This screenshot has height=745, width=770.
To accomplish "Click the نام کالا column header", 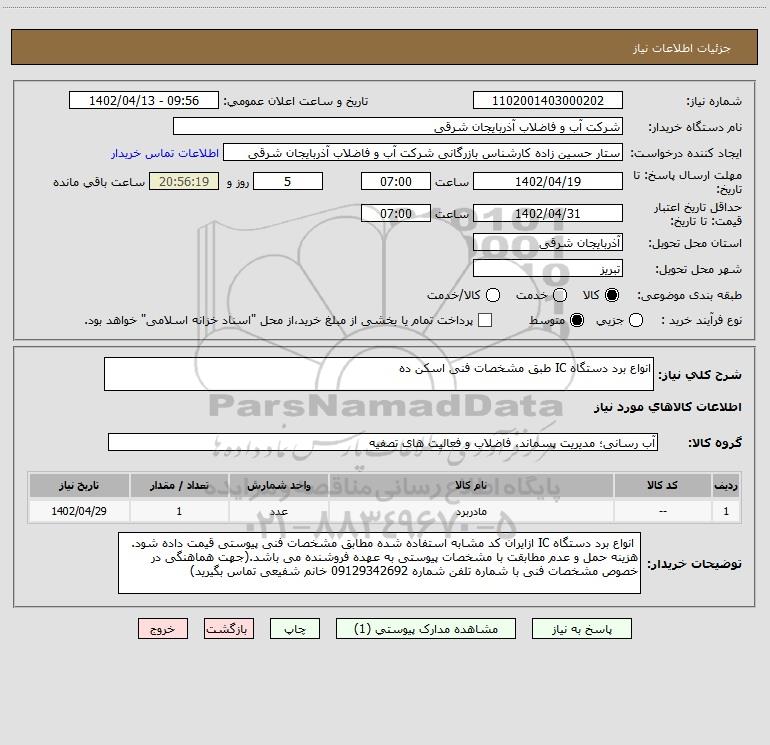I will tap(471, 485).
